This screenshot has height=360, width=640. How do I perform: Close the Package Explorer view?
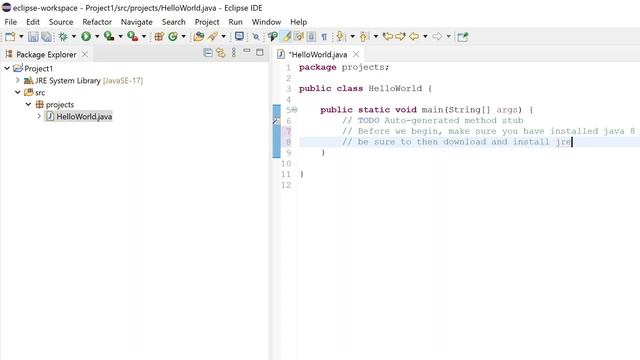(x=85, y=54)
